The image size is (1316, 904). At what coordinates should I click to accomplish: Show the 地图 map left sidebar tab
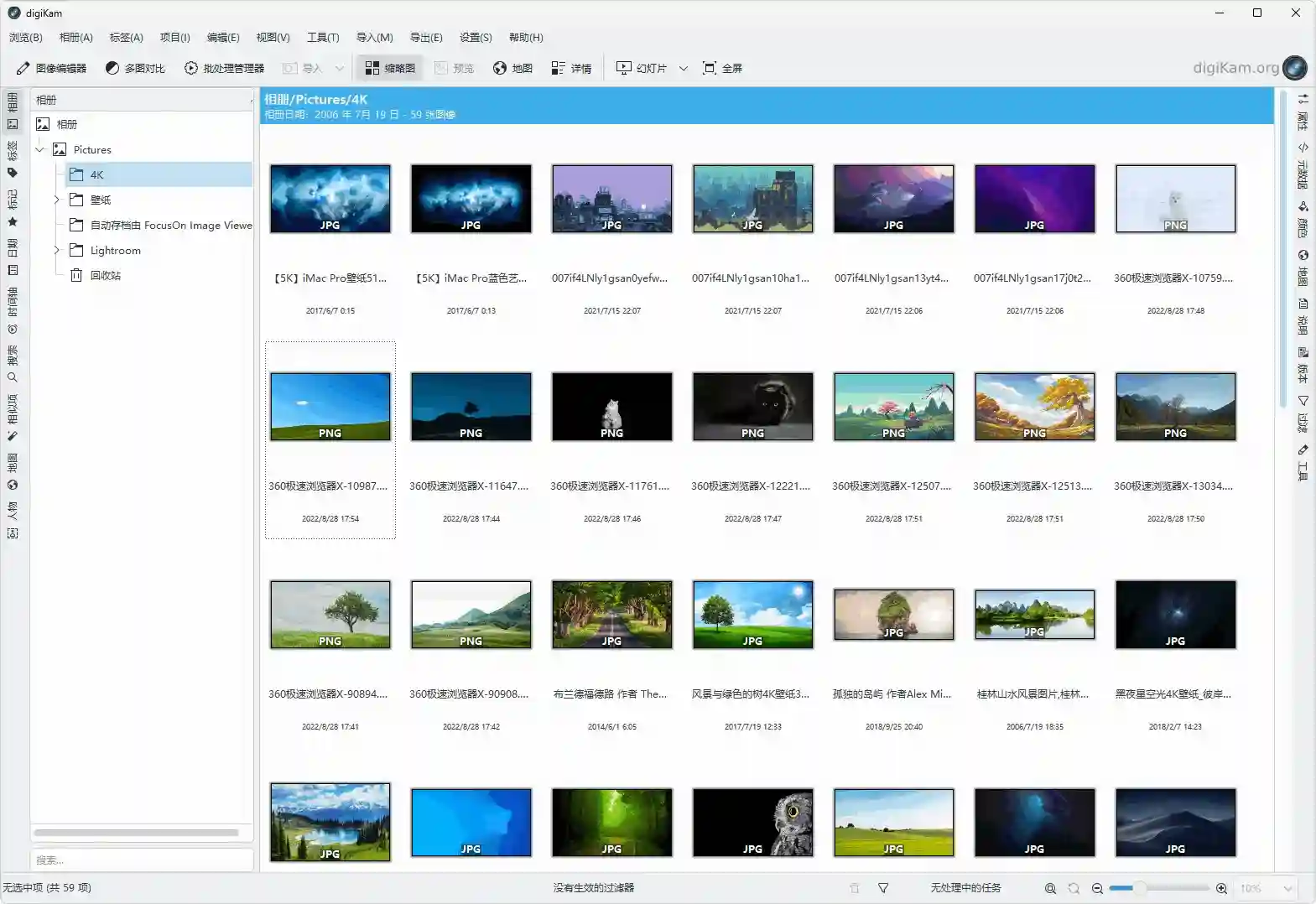tap(13, 472)
